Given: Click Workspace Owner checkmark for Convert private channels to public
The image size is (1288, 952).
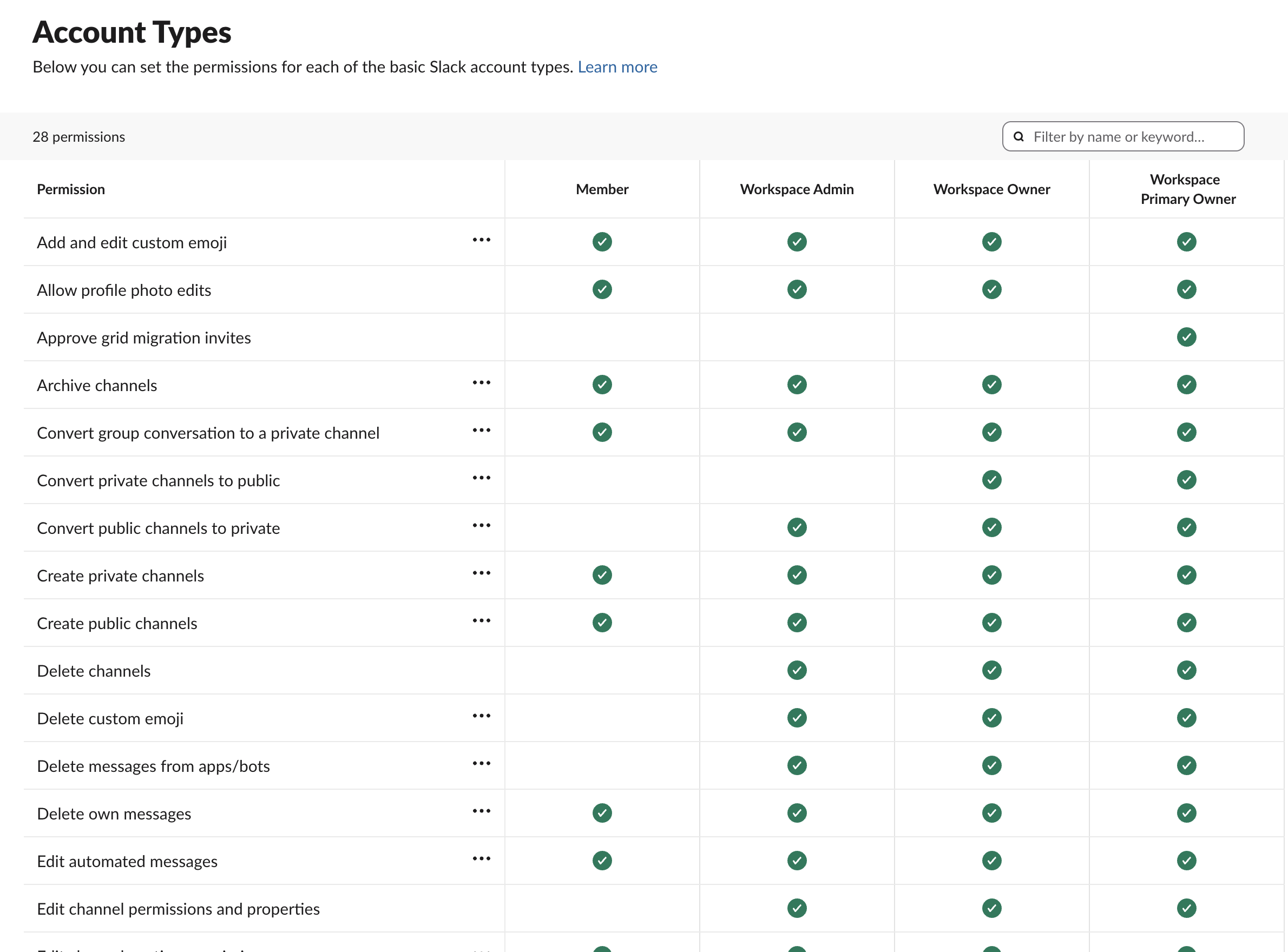Looking at the screenshot, I should [991, 480].
